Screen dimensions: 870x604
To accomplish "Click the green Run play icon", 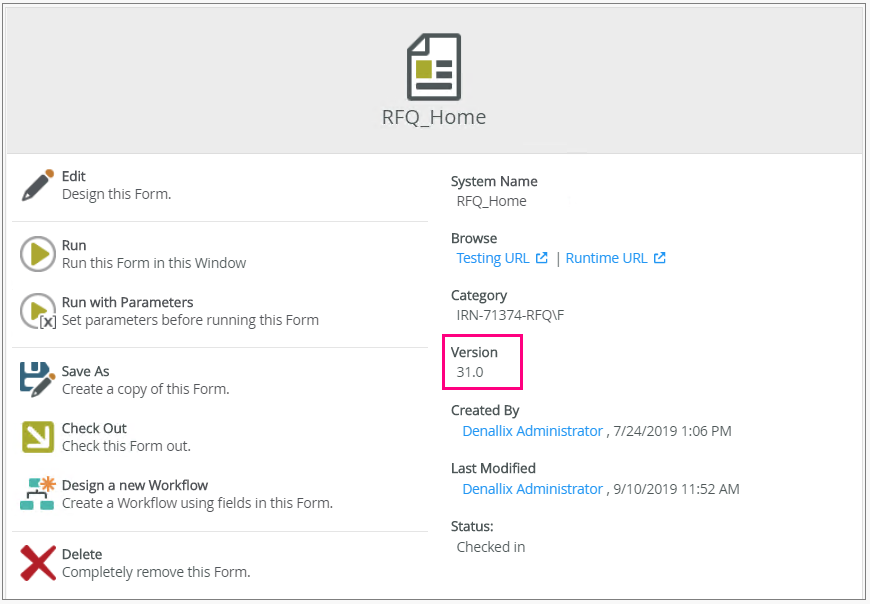I will tap(37, 254).
